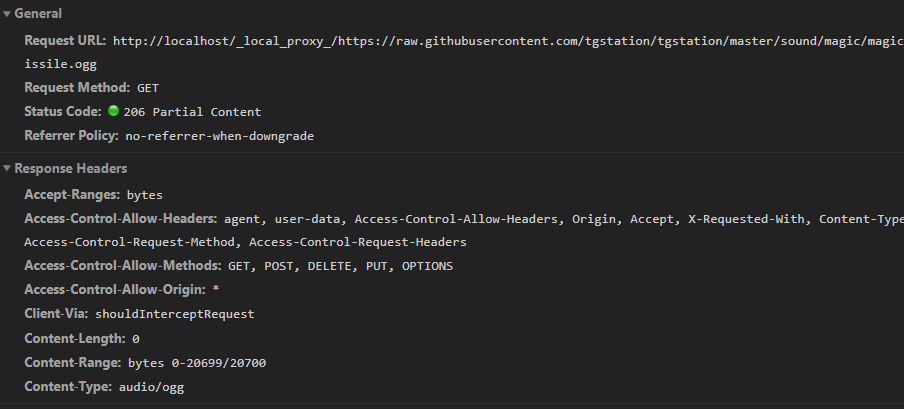Click the issile.ogg wrapped URL text
The width and height of the screenshot is (904, 409).
tap(61, 64)
